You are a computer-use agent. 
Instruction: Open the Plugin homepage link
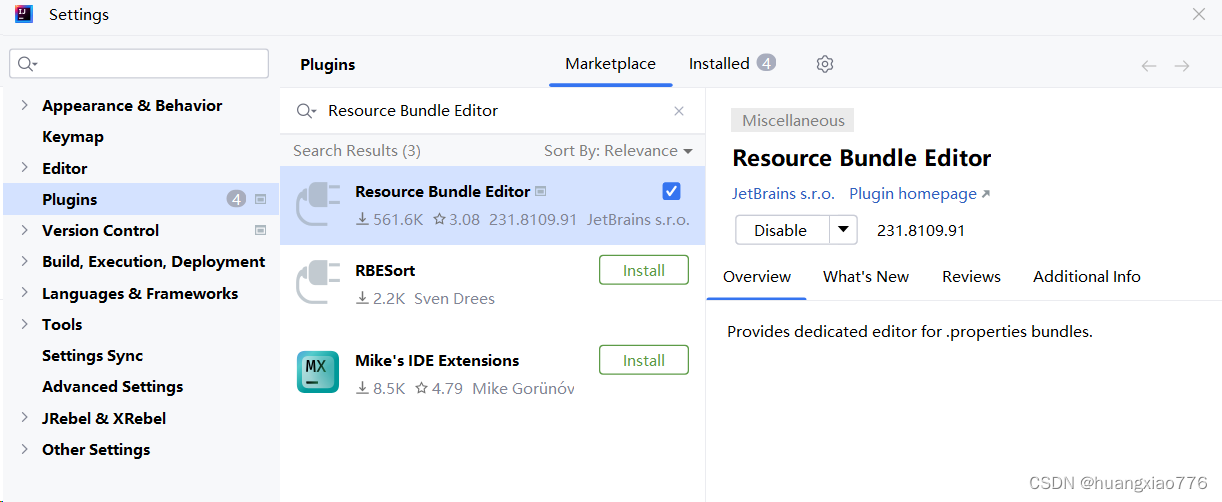920,194
